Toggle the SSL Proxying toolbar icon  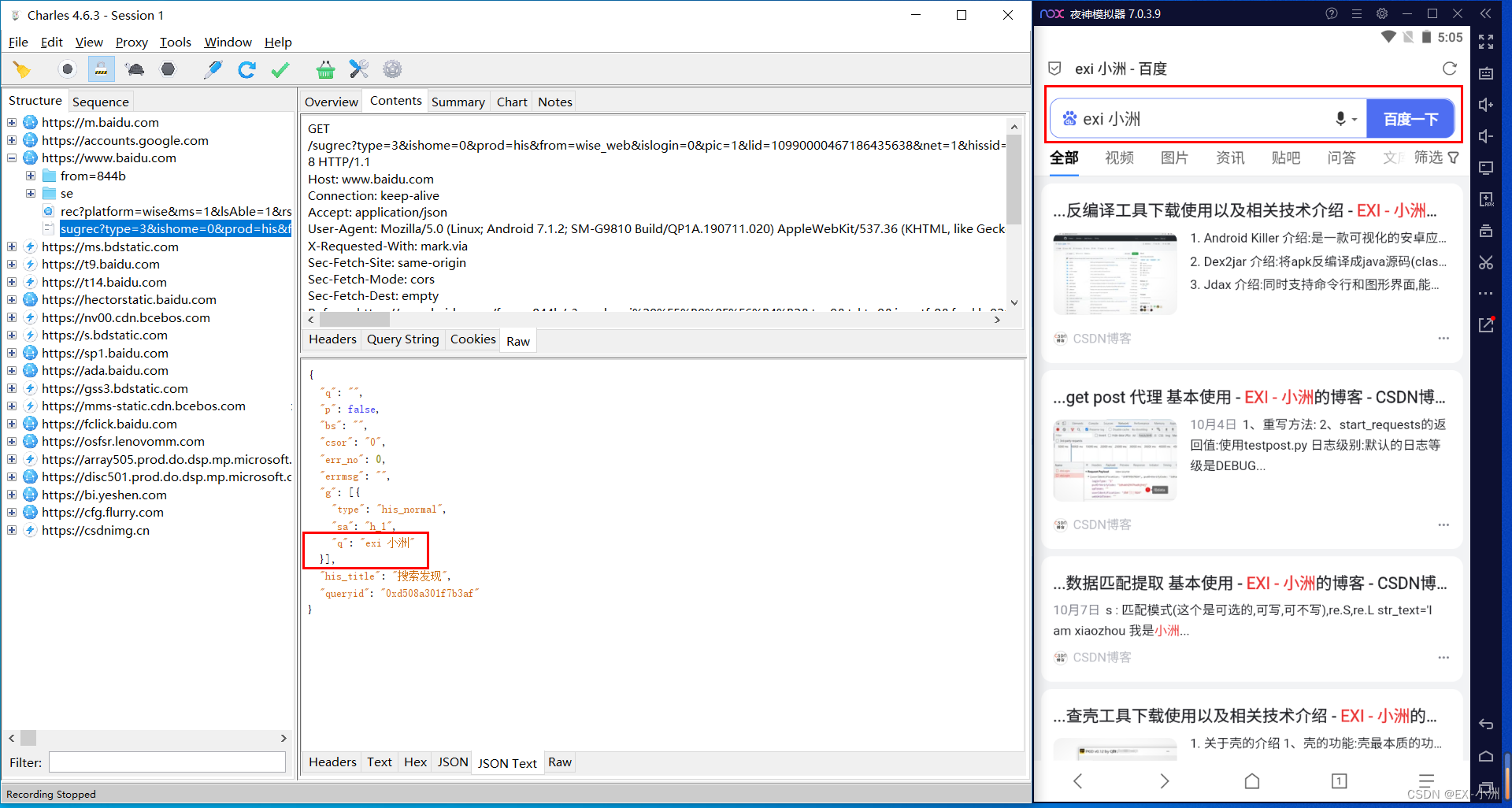tap(101, 70)
